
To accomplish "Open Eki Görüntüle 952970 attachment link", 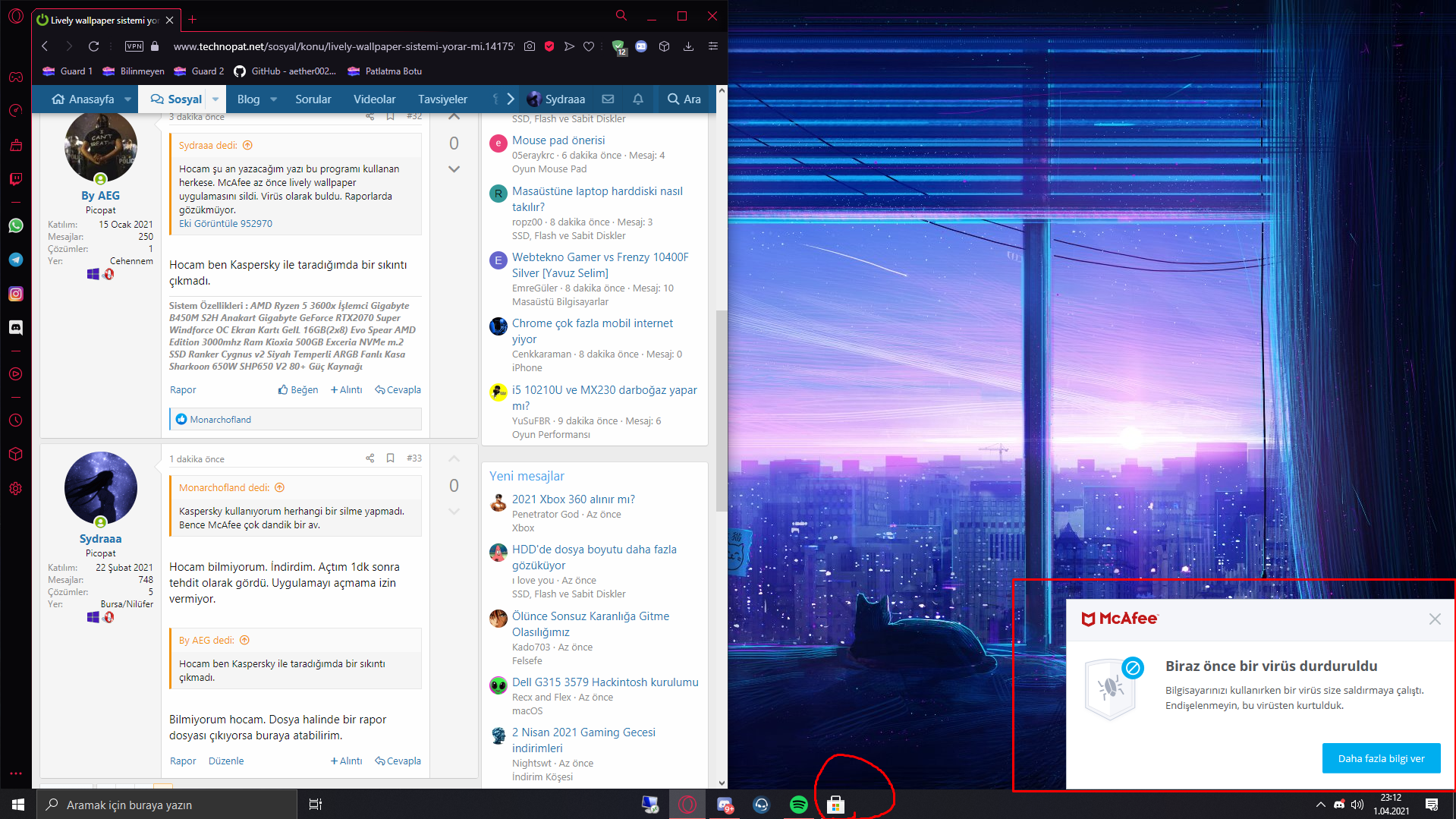I will (x=225, y=224).
